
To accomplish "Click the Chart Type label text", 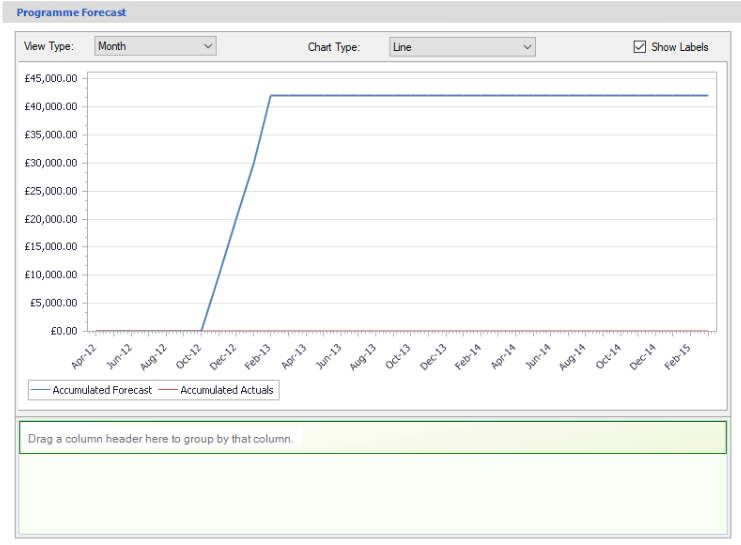I will point(333,47).
